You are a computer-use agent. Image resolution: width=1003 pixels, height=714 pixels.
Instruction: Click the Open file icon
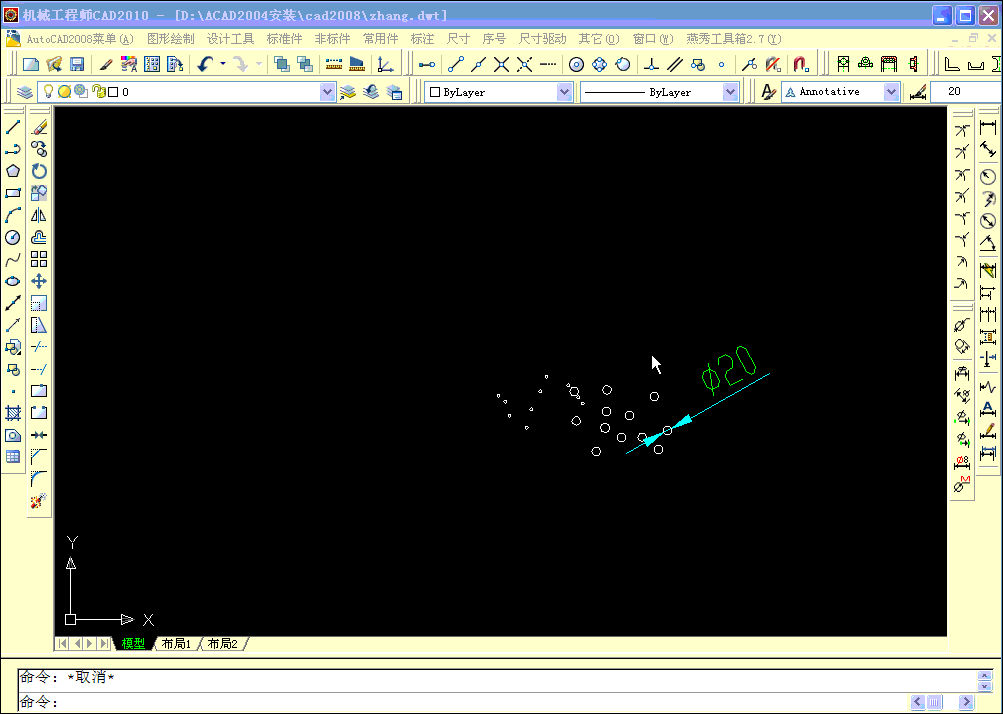click(54, 64)
